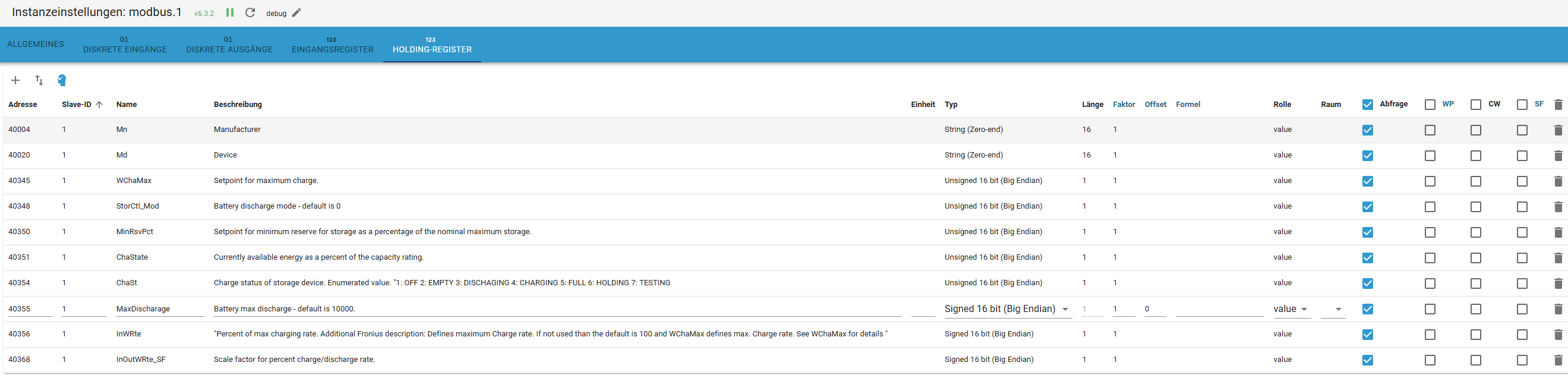Click the plus icon to add a register
1568x378 pixels.
pos(16,80)
